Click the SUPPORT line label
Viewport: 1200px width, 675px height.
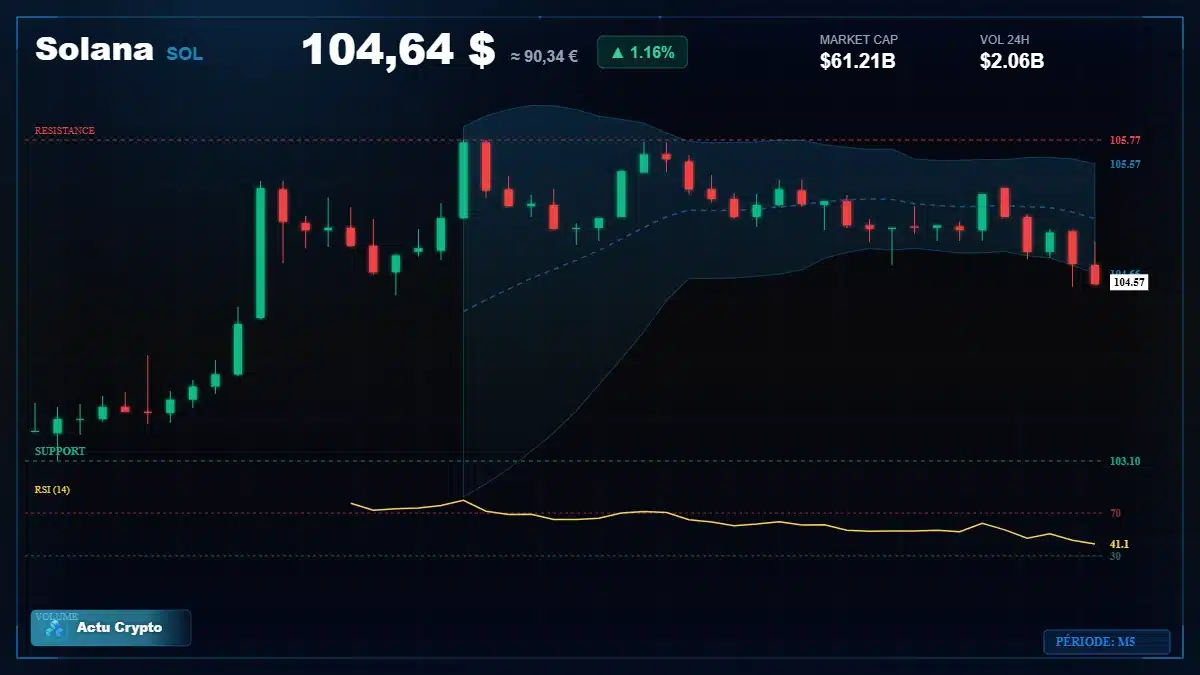pos(60,452)
